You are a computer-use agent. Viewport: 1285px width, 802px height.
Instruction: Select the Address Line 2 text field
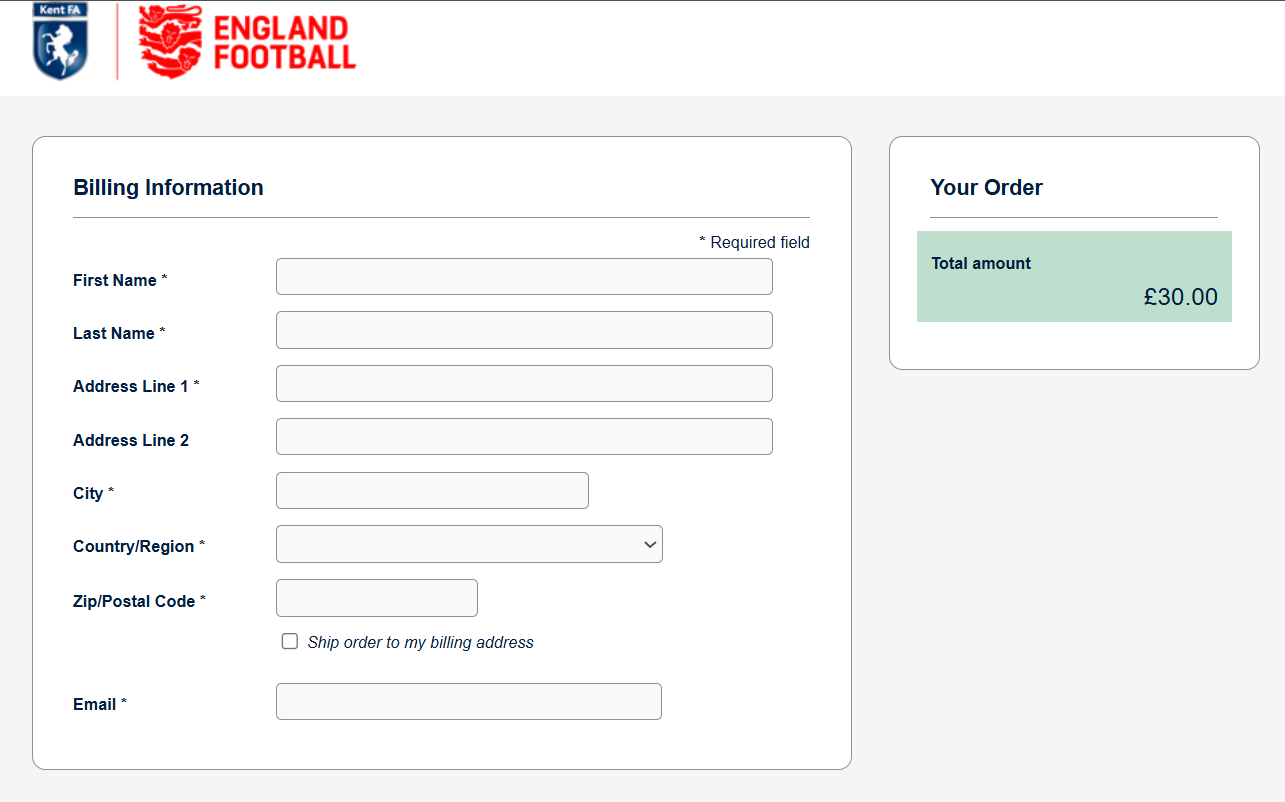(x=524, y=437)
